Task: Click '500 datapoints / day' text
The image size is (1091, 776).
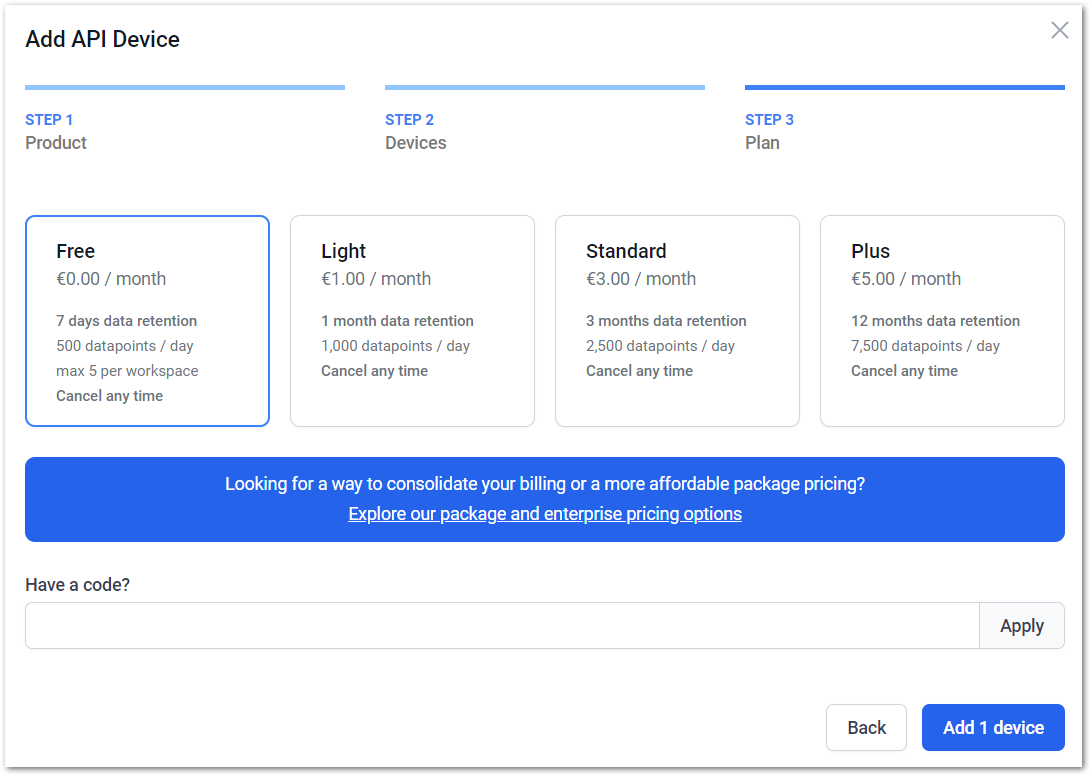Action: point(125,346)
